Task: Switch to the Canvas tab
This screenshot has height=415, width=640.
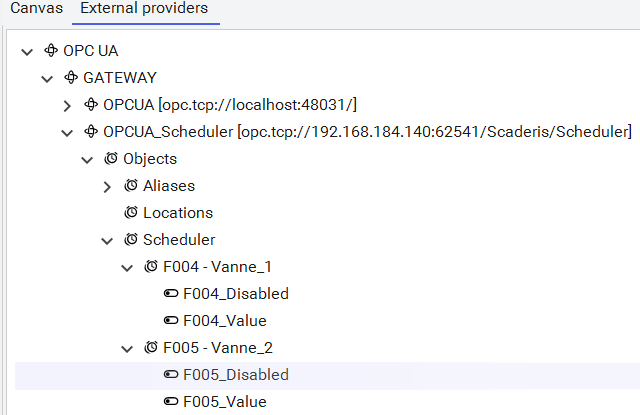Action: point(37,9)
